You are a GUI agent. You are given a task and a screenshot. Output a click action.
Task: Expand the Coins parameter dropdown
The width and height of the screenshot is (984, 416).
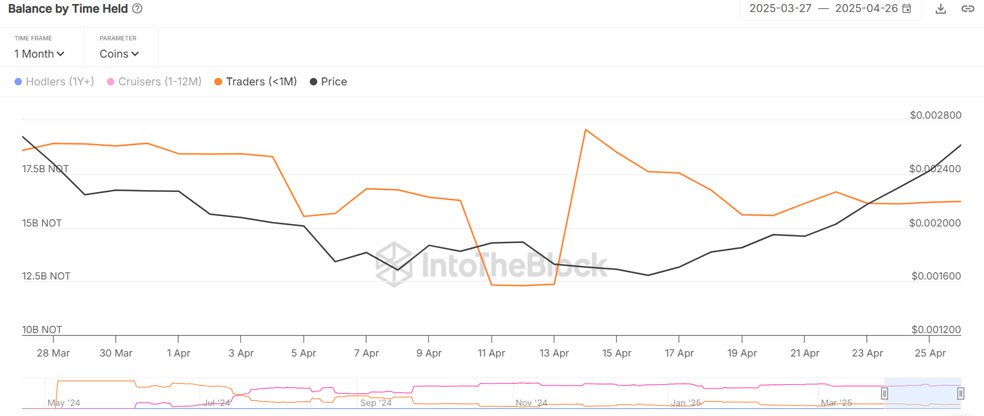click(119, 54)
